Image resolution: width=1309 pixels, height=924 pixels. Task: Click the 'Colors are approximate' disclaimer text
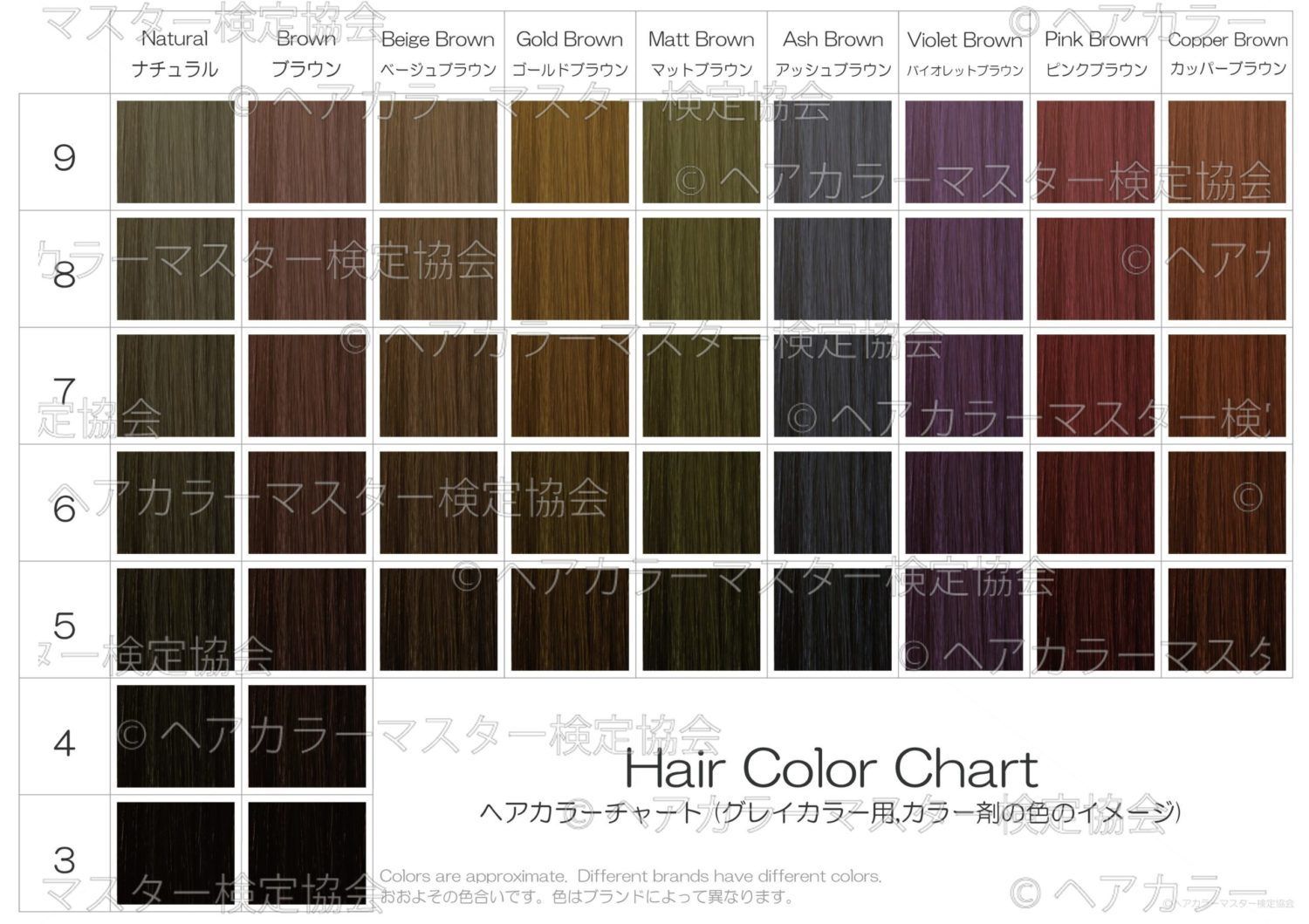tap(630, 876)
